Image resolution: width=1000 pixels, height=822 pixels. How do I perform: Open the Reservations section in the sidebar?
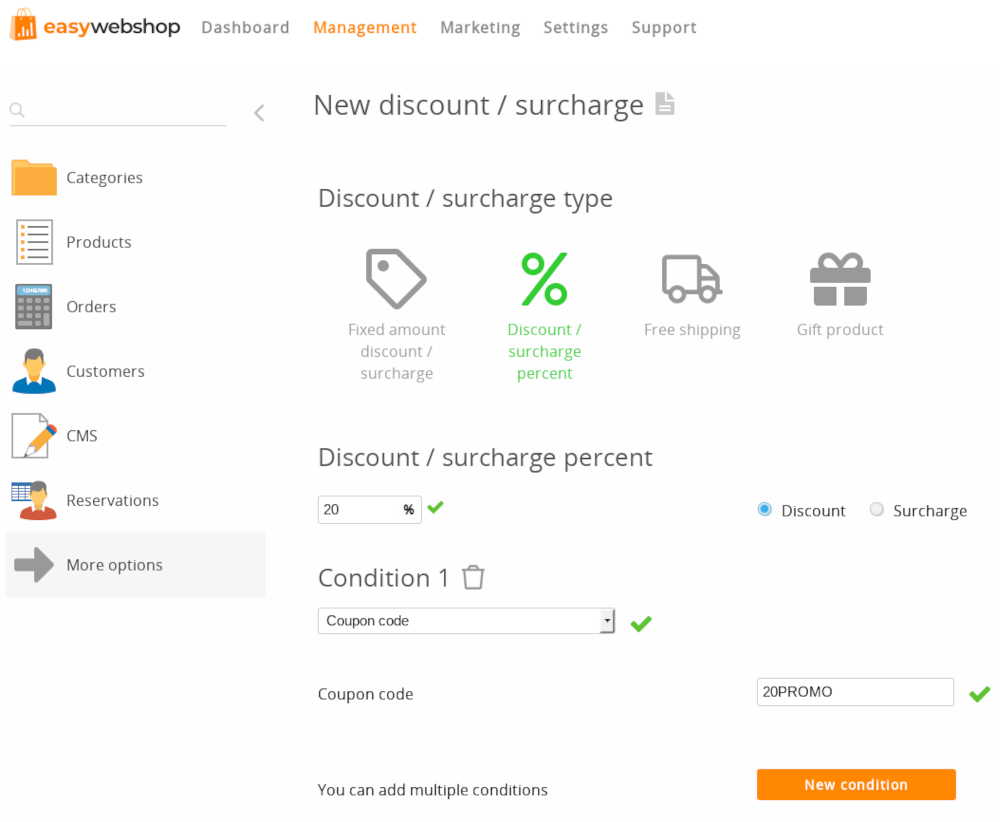pyautogui.click(x=112, y=500)
